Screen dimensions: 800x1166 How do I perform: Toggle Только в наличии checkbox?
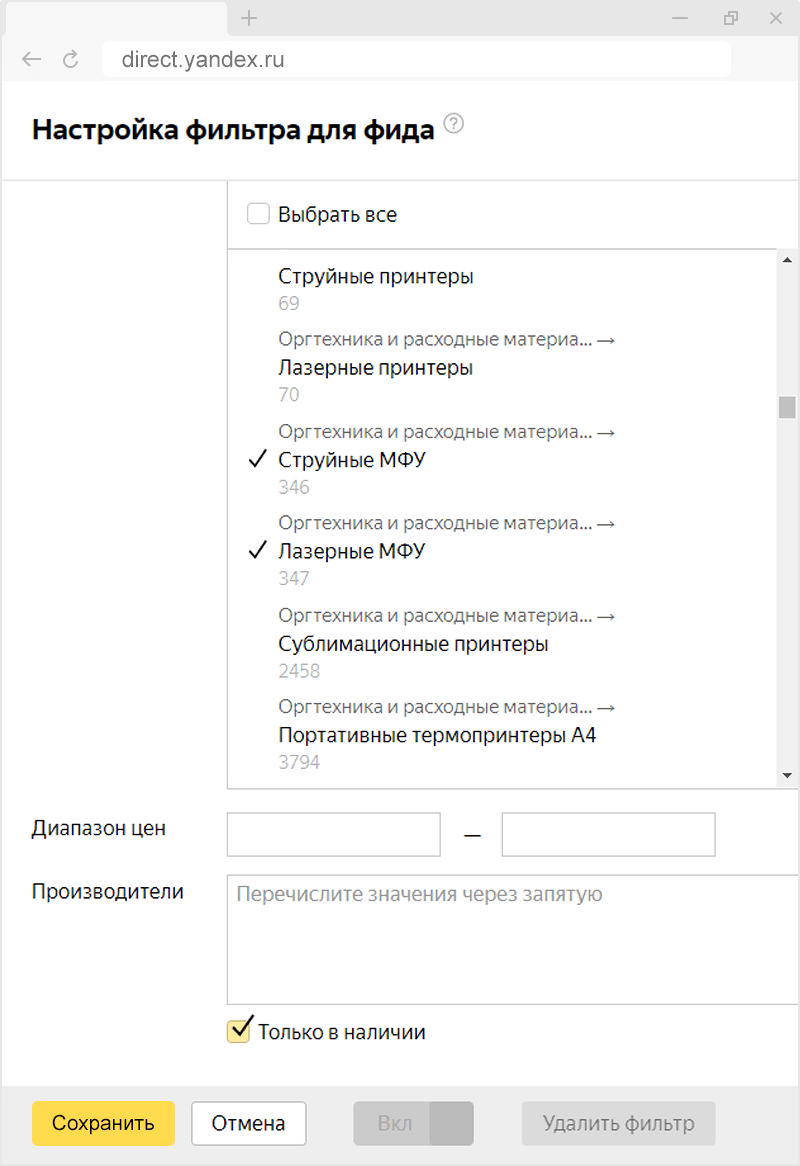238,1032
